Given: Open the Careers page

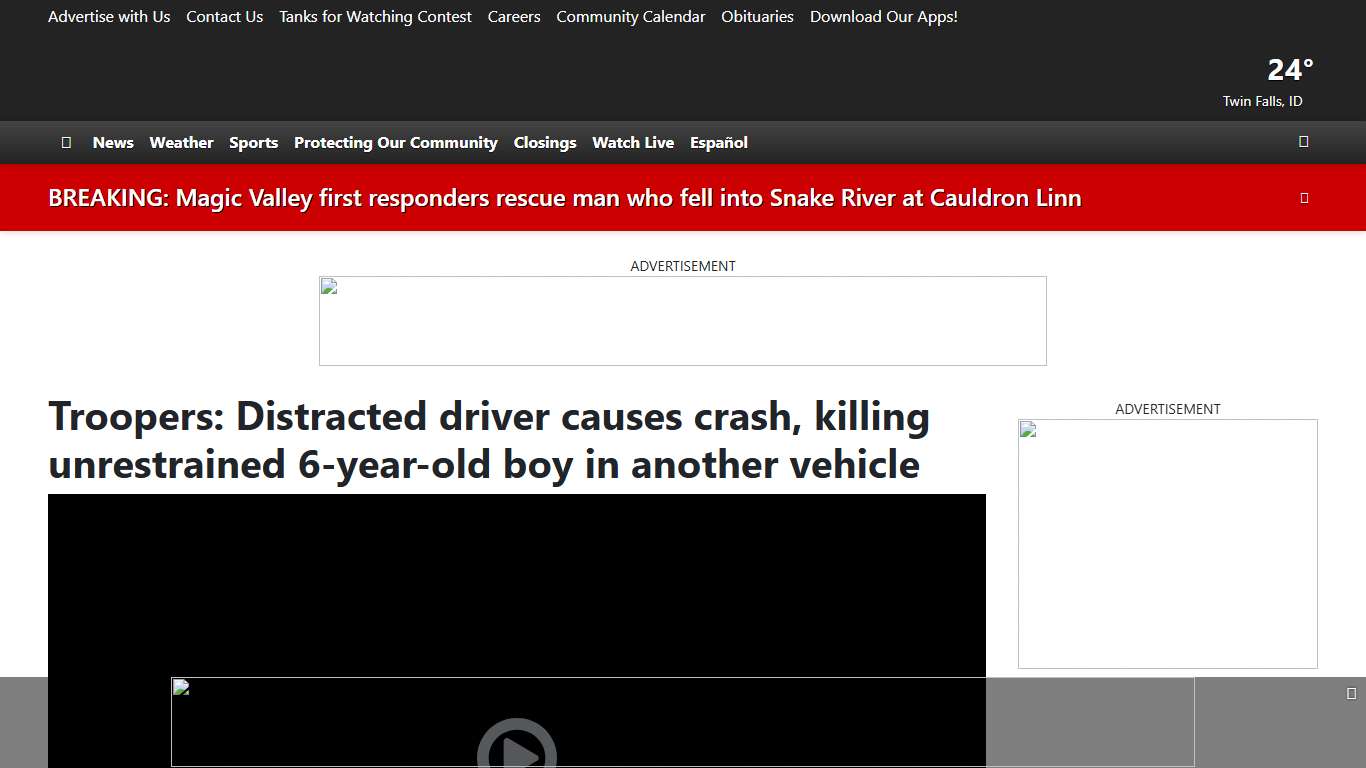Looking at the screenshot, I should [x=513, y=16].
